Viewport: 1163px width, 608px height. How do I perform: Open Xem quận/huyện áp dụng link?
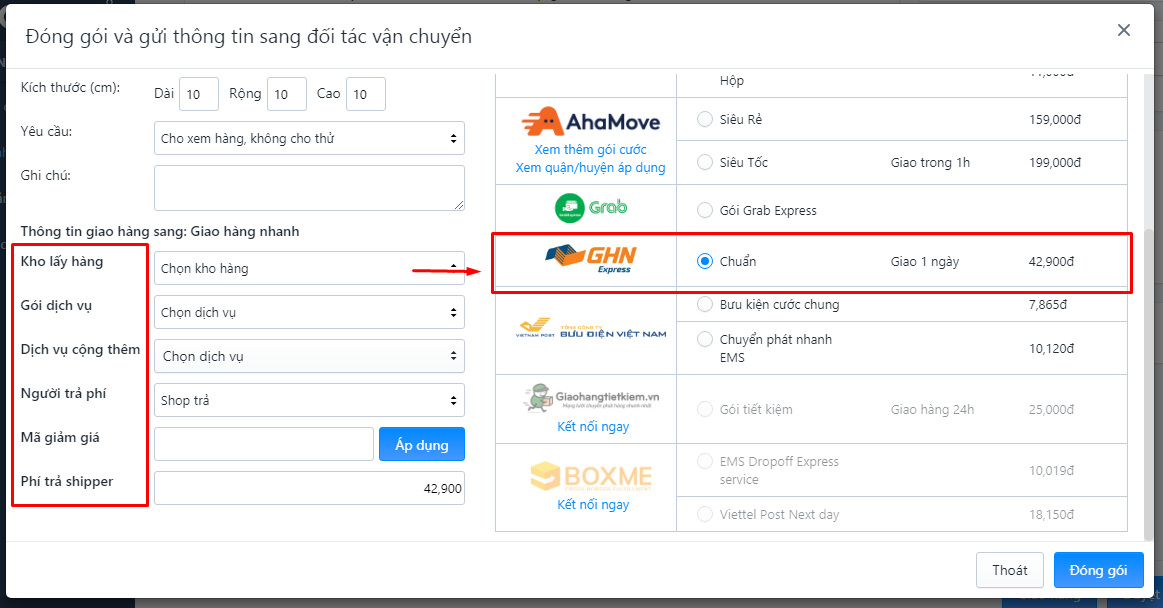(x=590, y=168)
